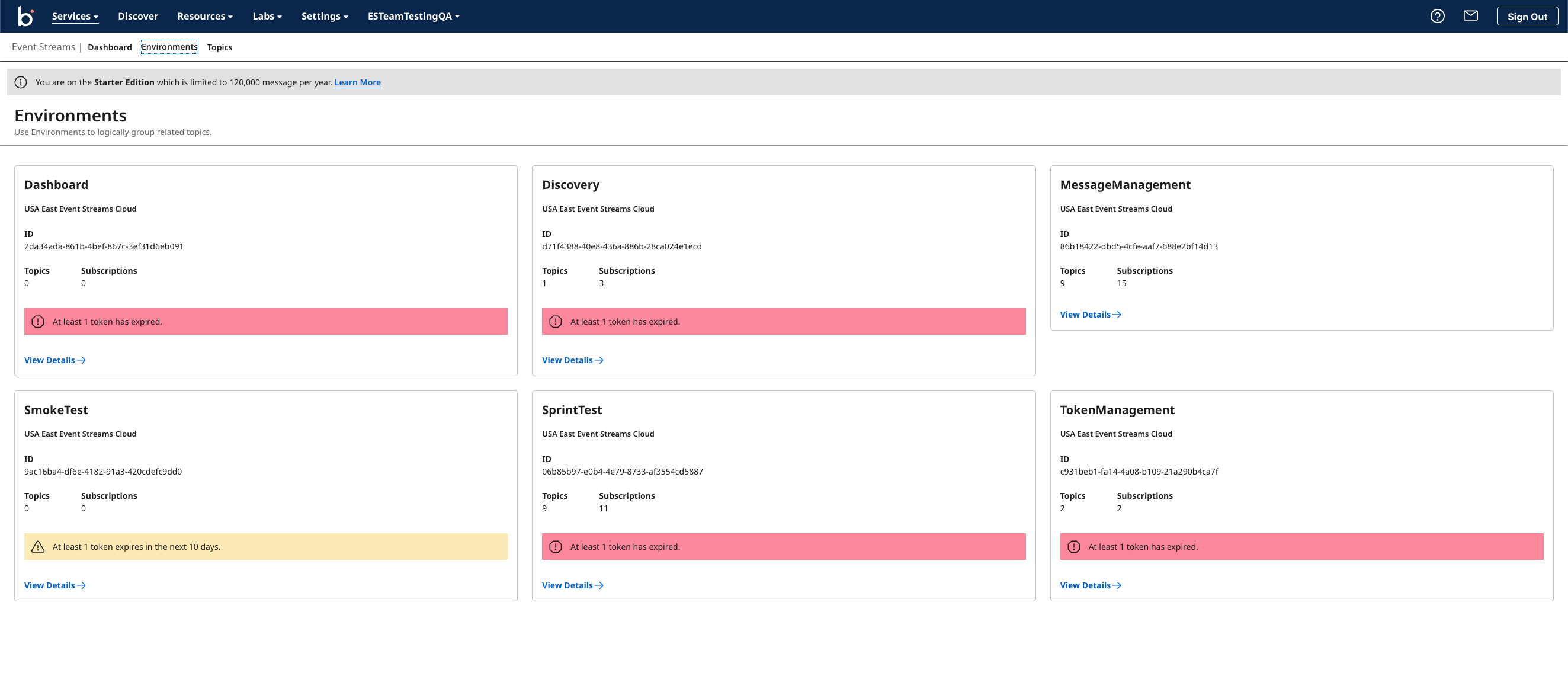1568x676 pixels.
Task: Switch to the Dashboard tab
Action: [x=110, y=47]
